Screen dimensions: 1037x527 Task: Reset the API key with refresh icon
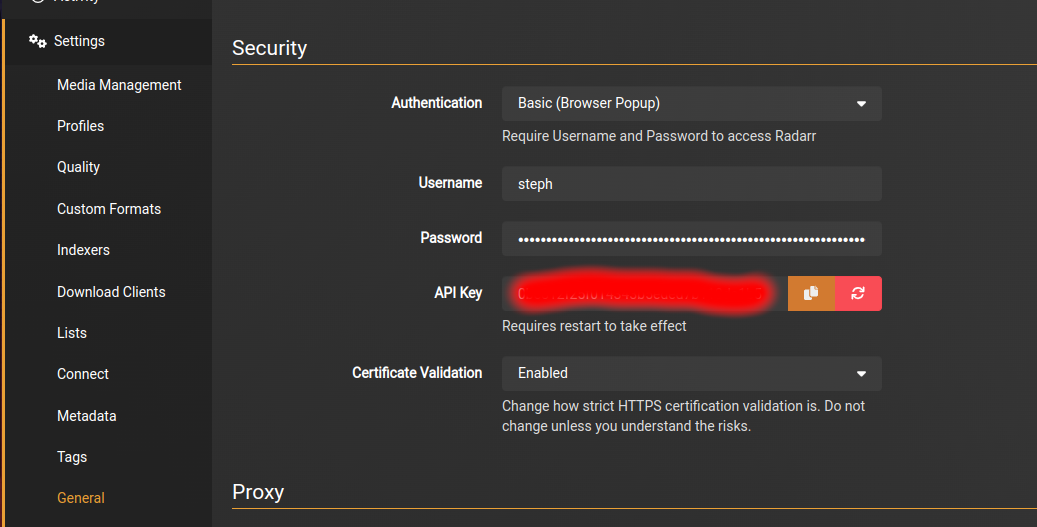point(858,293)
